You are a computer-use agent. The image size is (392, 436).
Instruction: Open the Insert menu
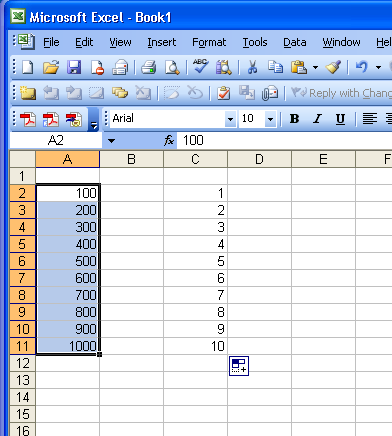pos(162,42)
